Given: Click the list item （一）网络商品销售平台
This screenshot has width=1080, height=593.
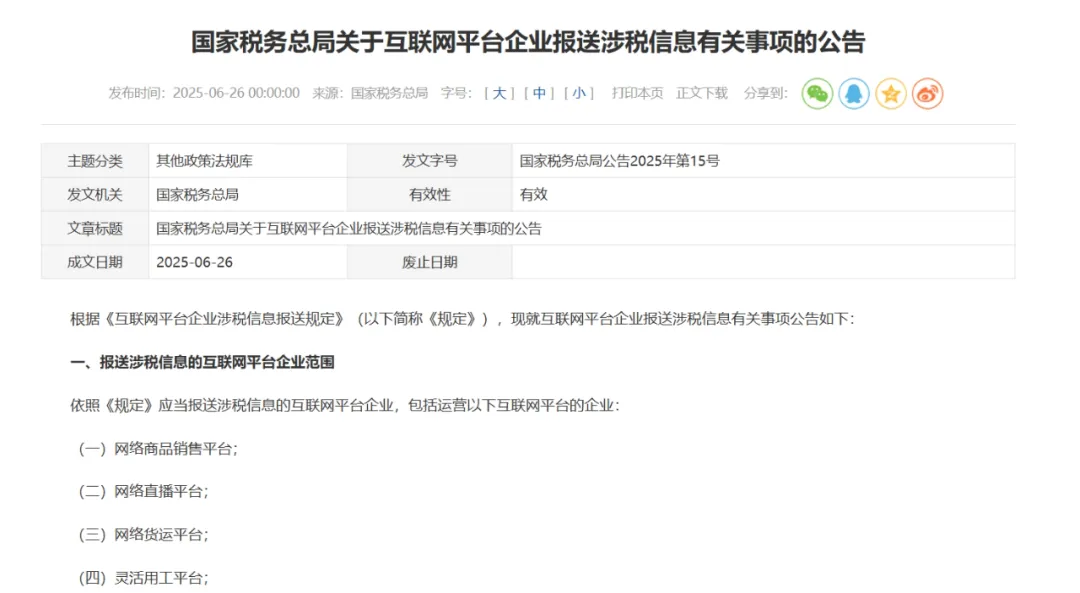Looking at the screenshot, I should [x=158, y=449].
